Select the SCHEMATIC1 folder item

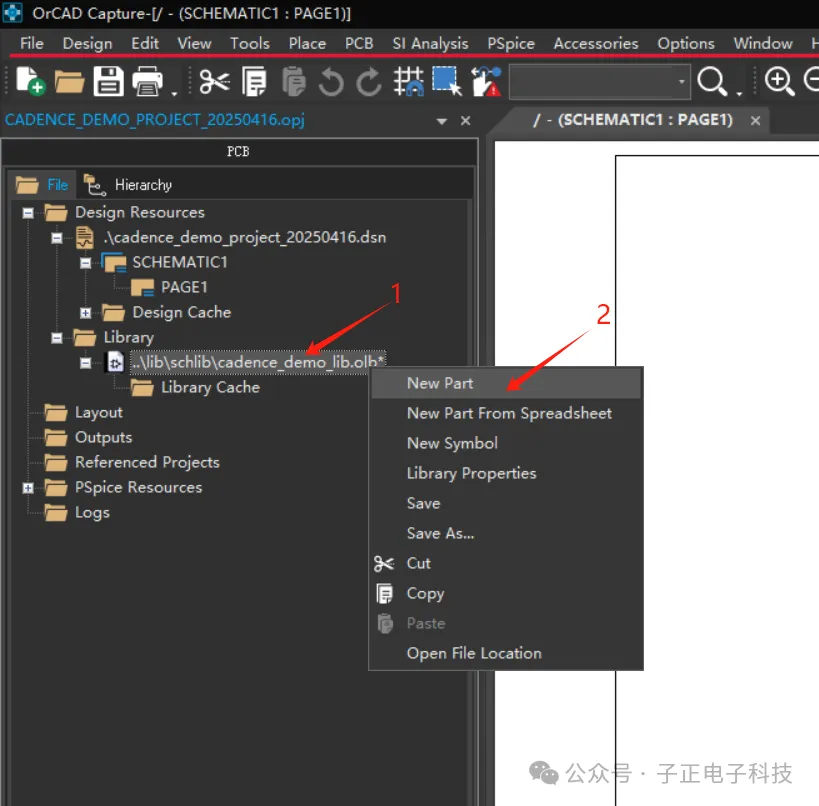point(180,262)
